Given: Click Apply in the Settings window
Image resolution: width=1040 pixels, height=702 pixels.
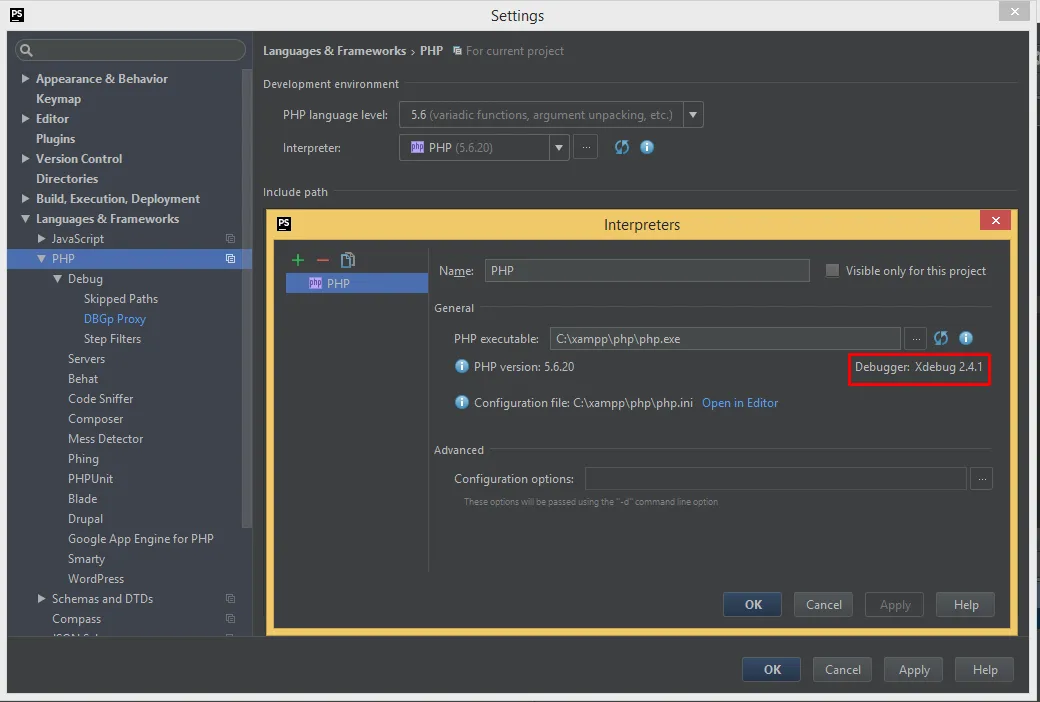Looking at the screenshot, I should point(913,669).
